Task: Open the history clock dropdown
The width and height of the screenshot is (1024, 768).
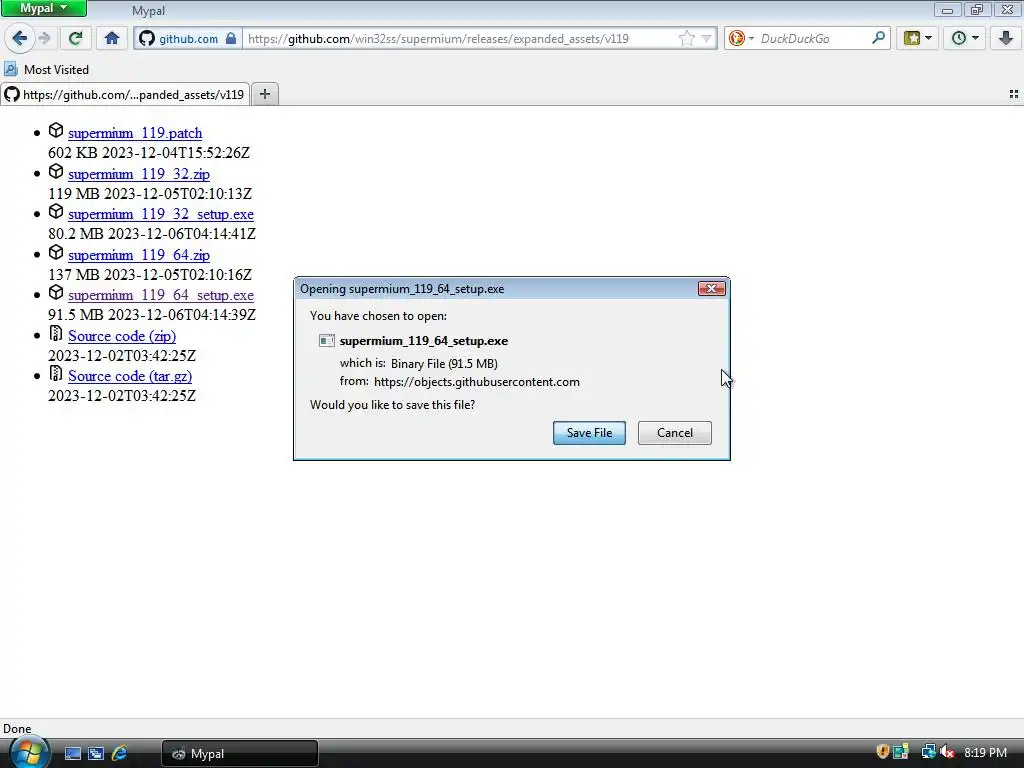Action: [x=965, y=39]
